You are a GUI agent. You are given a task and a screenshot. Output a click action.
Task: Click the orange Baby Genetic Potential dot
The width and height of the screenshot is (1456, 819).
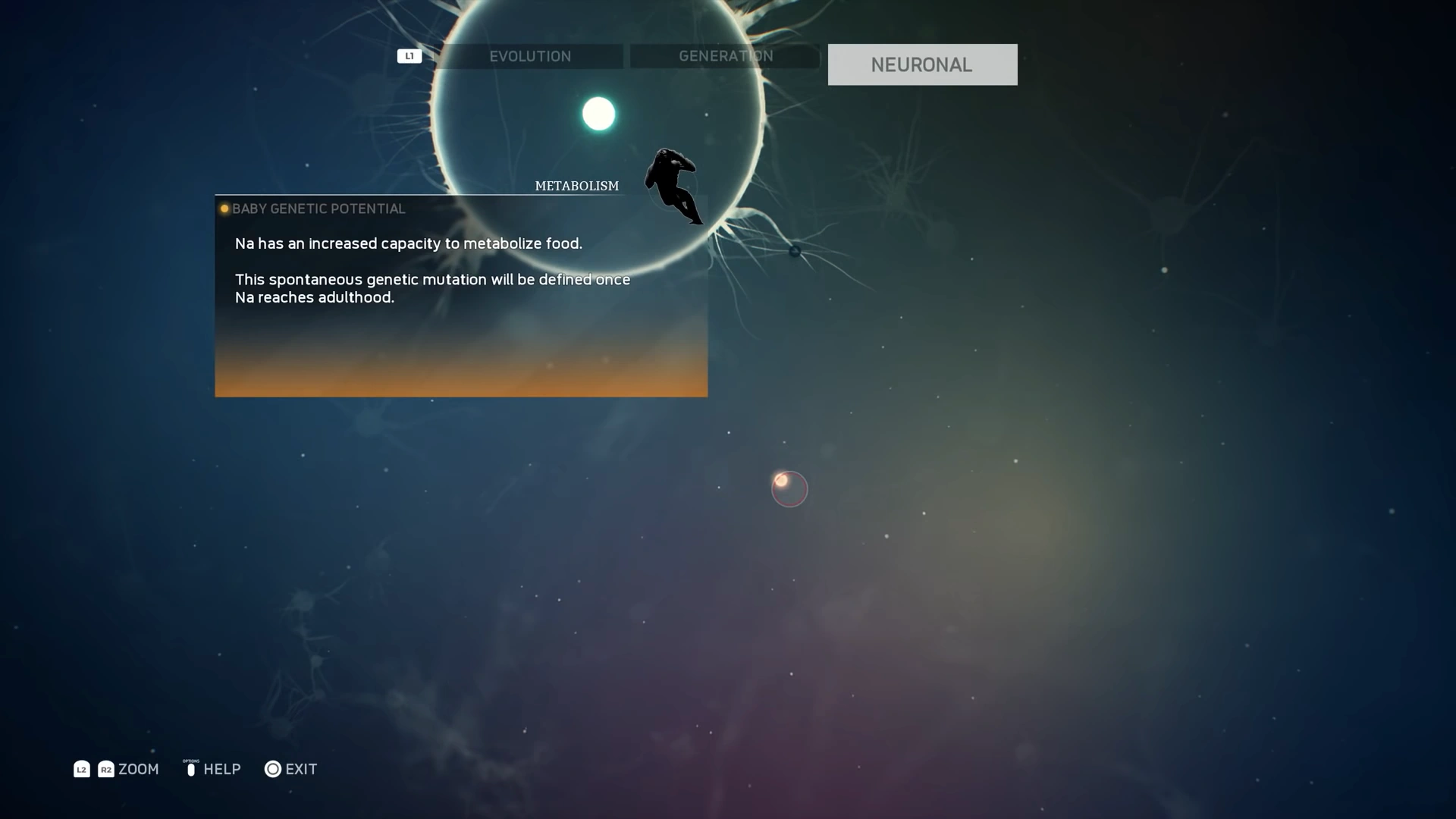pos(224,209)
